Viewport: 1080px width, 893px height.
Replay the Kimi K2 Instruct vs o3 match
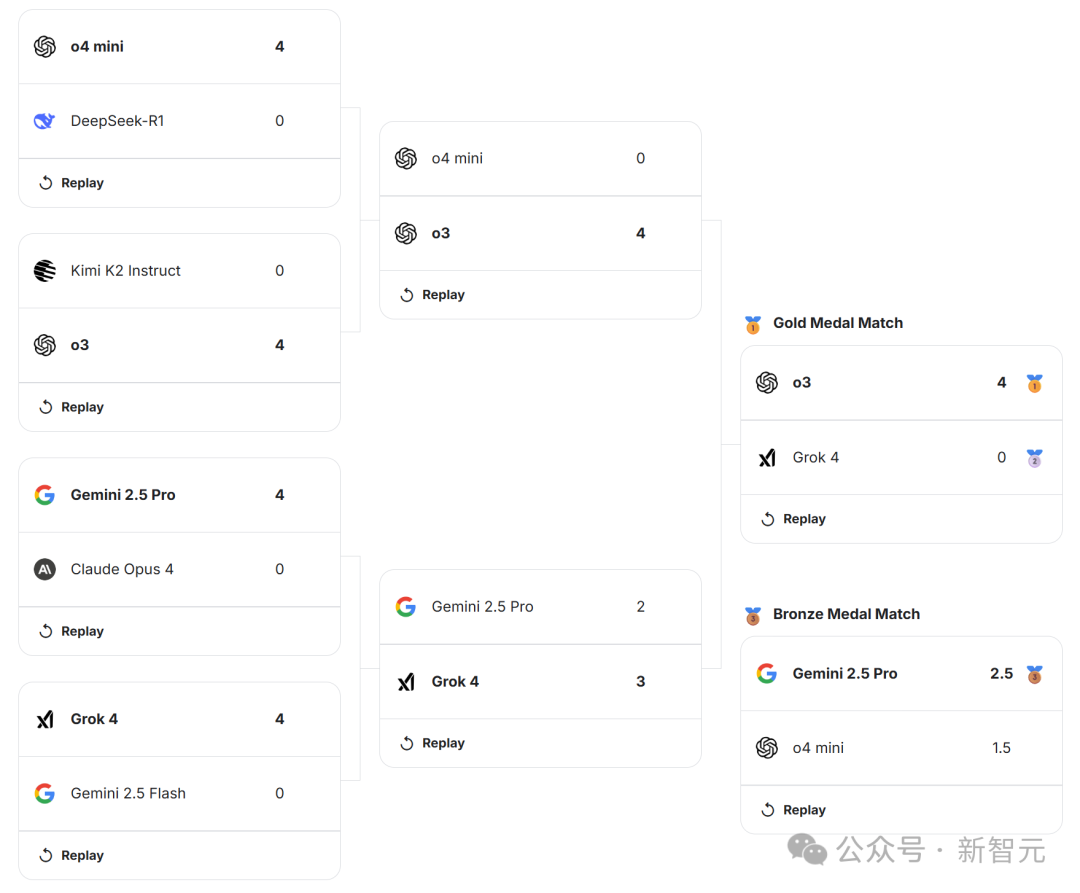click(x=72, y=408)
